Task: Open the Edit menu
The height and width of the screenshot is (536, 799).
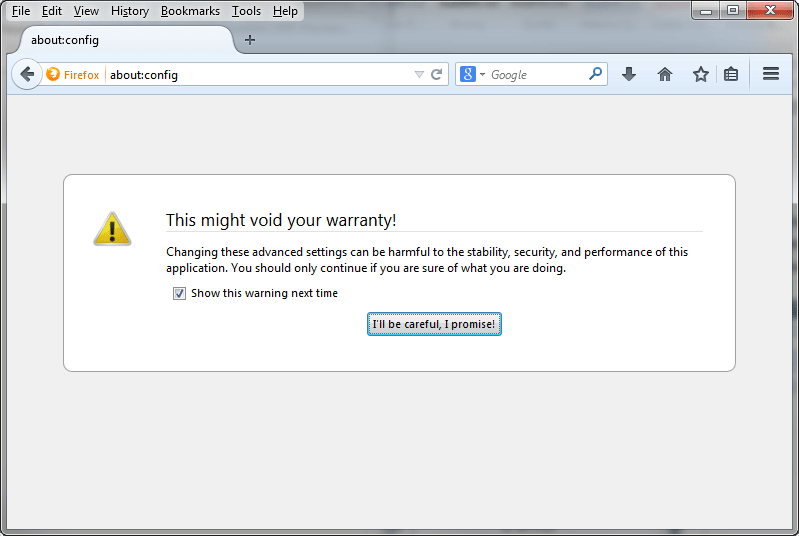Action: (x=51, y=11)
